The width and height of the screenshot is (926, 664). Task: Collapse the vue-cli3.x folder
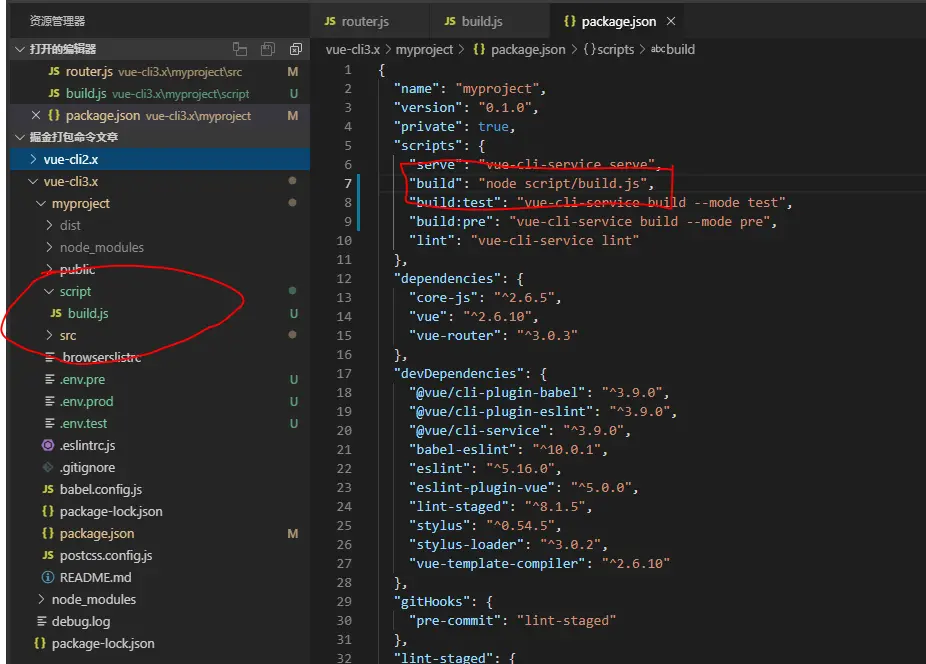tap(33, 181)
